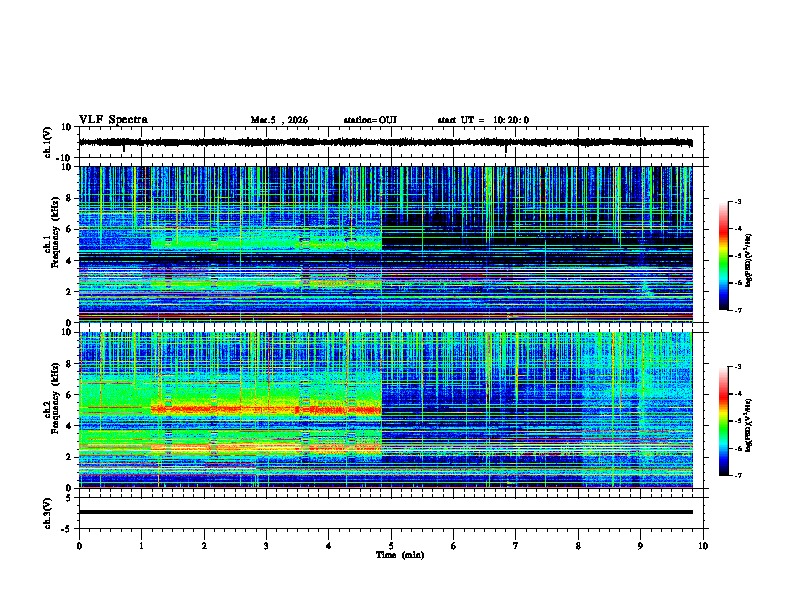Screen dimensions: 792x612
Task: Click the "-10" tick on ch.1(V) axis
Action: coord(65,158)
